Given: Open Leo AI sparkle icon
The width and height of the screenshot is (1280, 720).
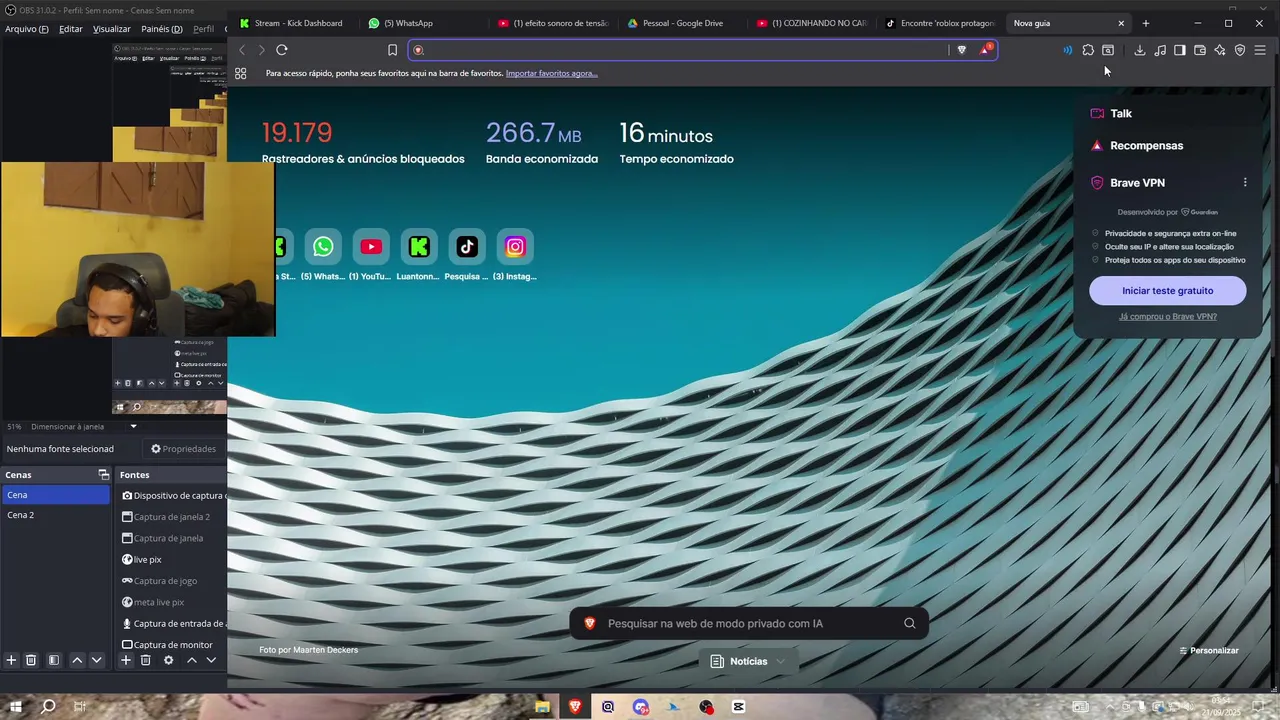Looking at the screenshot, I should (x=1220, y=50).
